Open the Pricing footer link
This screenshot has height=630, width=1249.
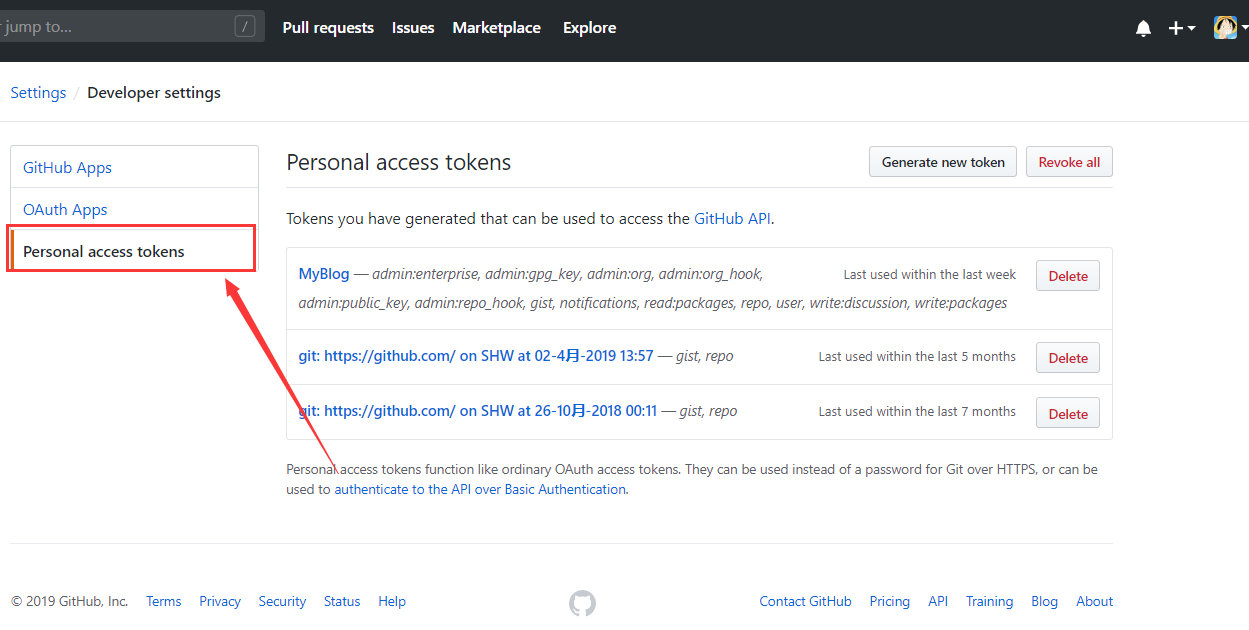pos(889,601)
